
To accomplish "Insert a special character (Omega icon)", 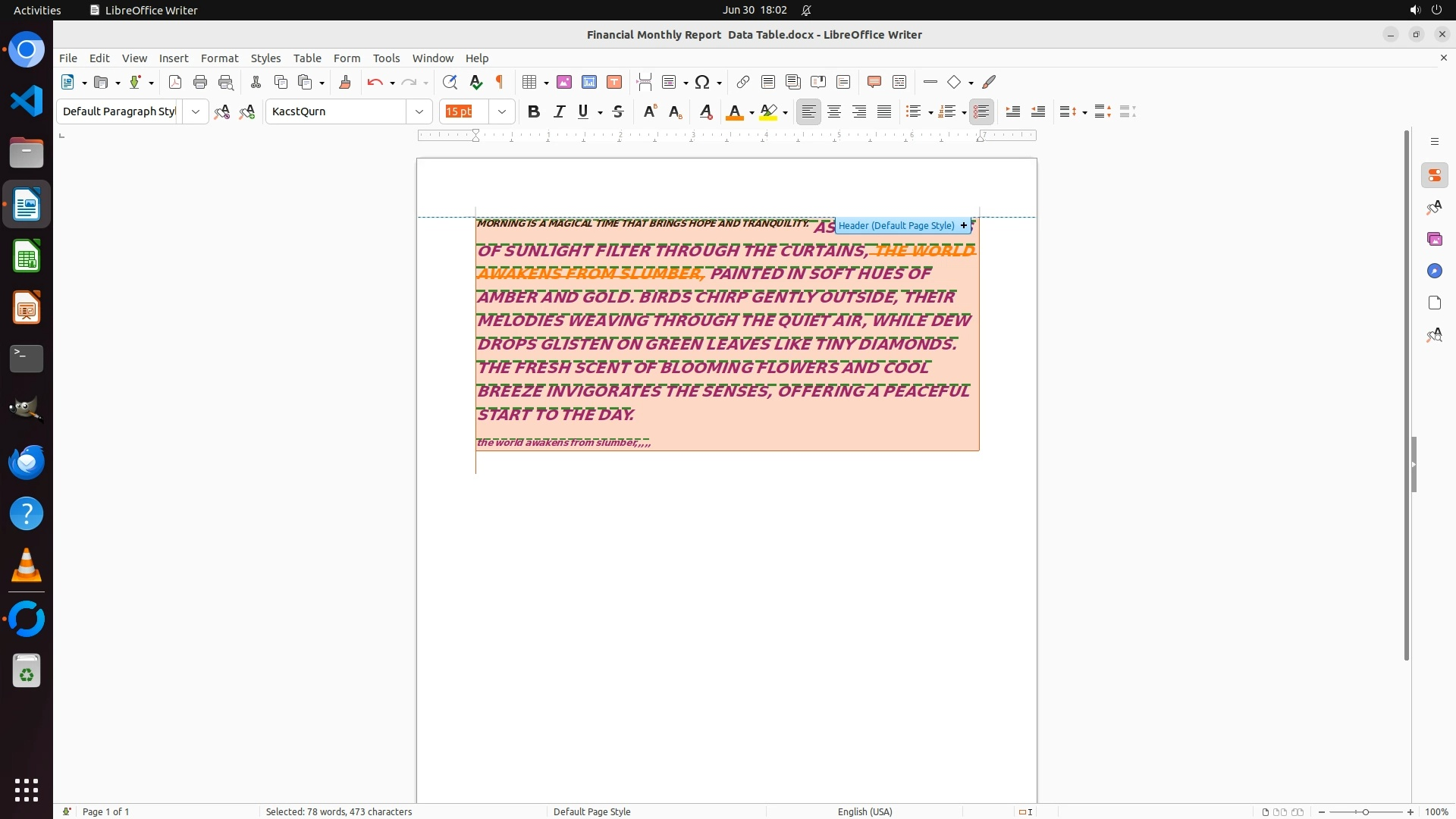I will (x=702, y=82).
